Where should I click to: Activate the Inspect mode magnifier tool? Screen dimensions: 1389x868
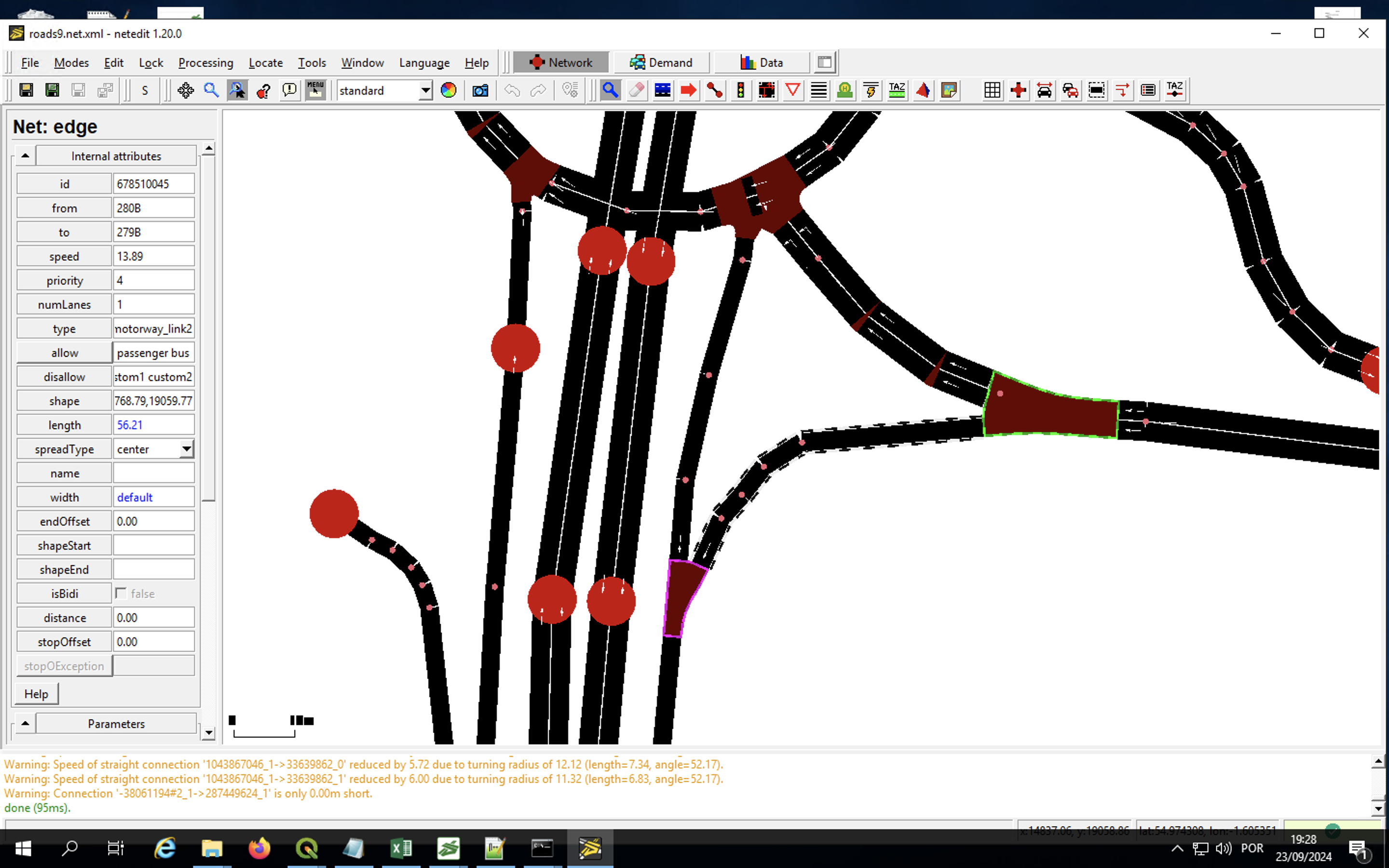click(610, 90)
